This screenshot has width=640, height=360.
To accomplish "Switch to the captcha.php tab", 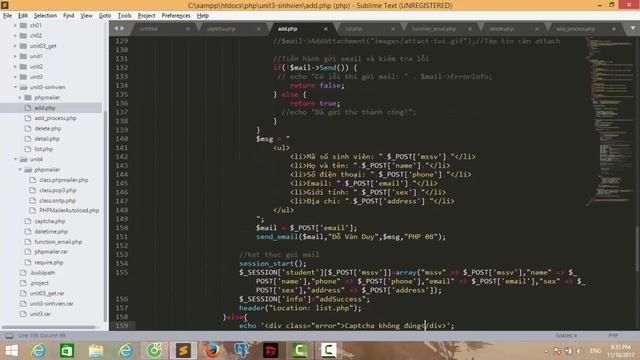I will (x=221, y=29).
